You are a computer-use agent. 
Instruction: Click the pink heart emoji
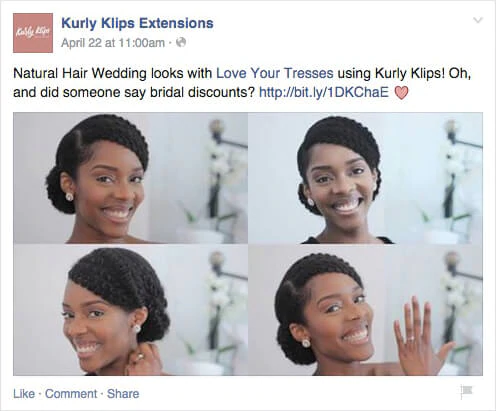tap(401, 93)
